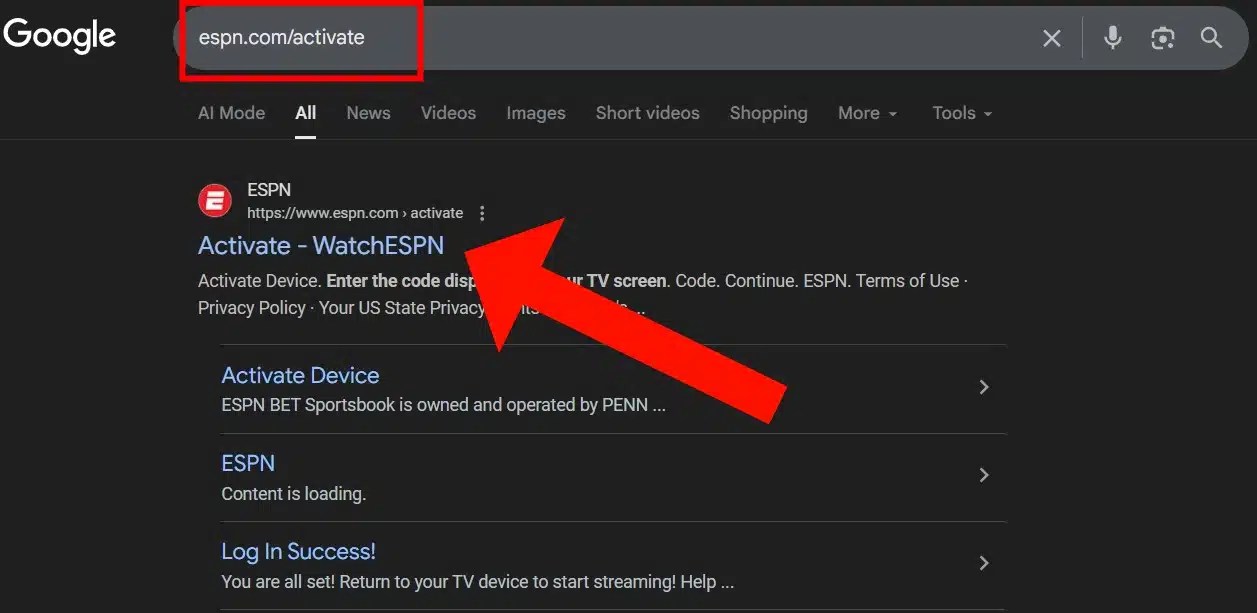Click the magnifying glass search button
The image size is (1257, 613).
pos(1211,38)
